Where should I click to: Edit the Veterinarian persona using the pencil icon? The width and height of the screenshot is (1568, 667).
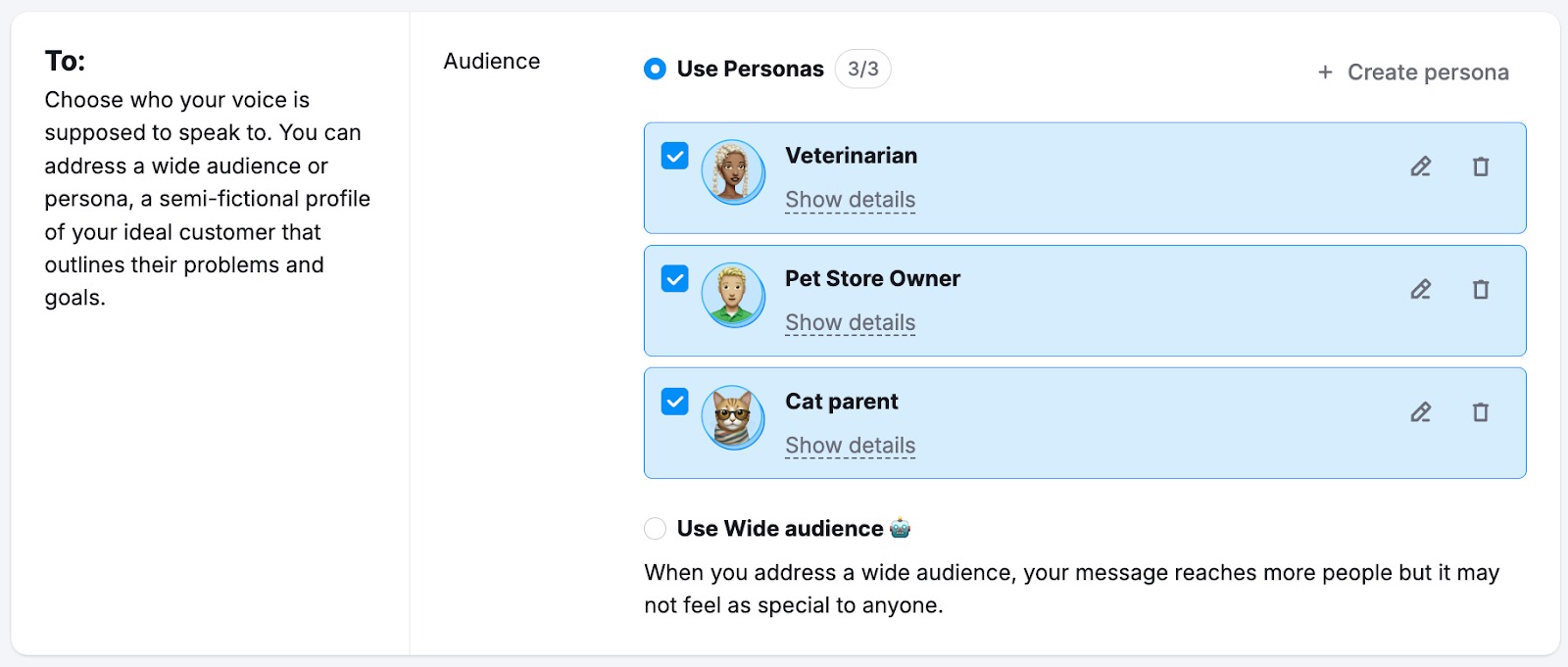[1421, 167]
